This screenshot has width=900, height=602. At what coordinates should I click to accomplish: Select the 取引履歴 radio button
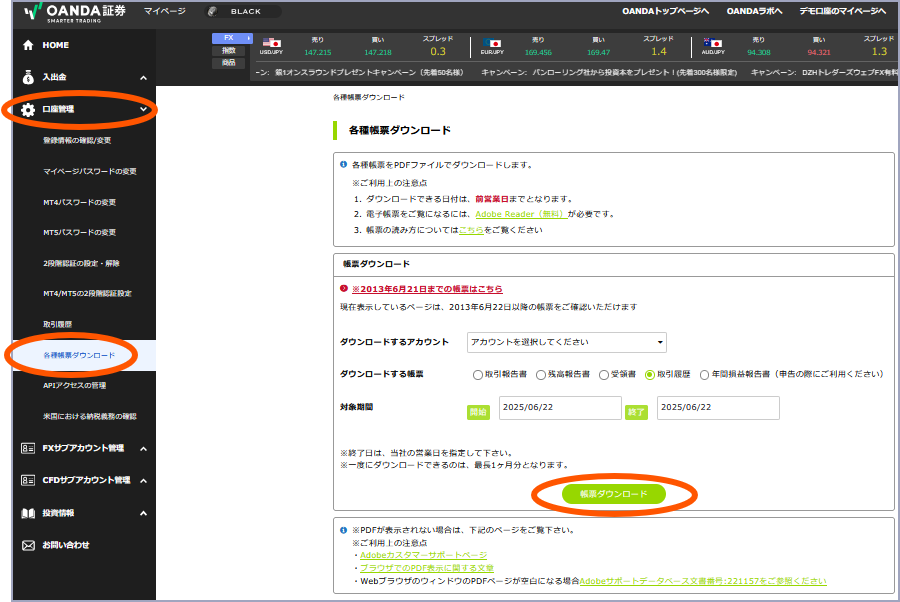650,375
